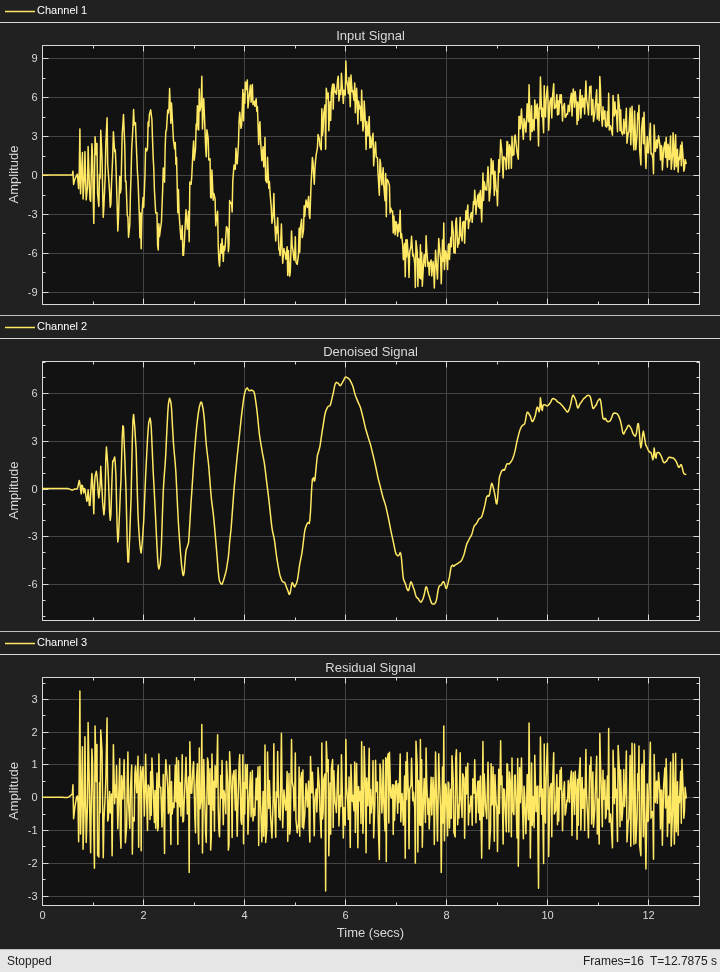Click the Stopped status text
Viewport: 720px width, 972px height.
[x=29, y=961]
